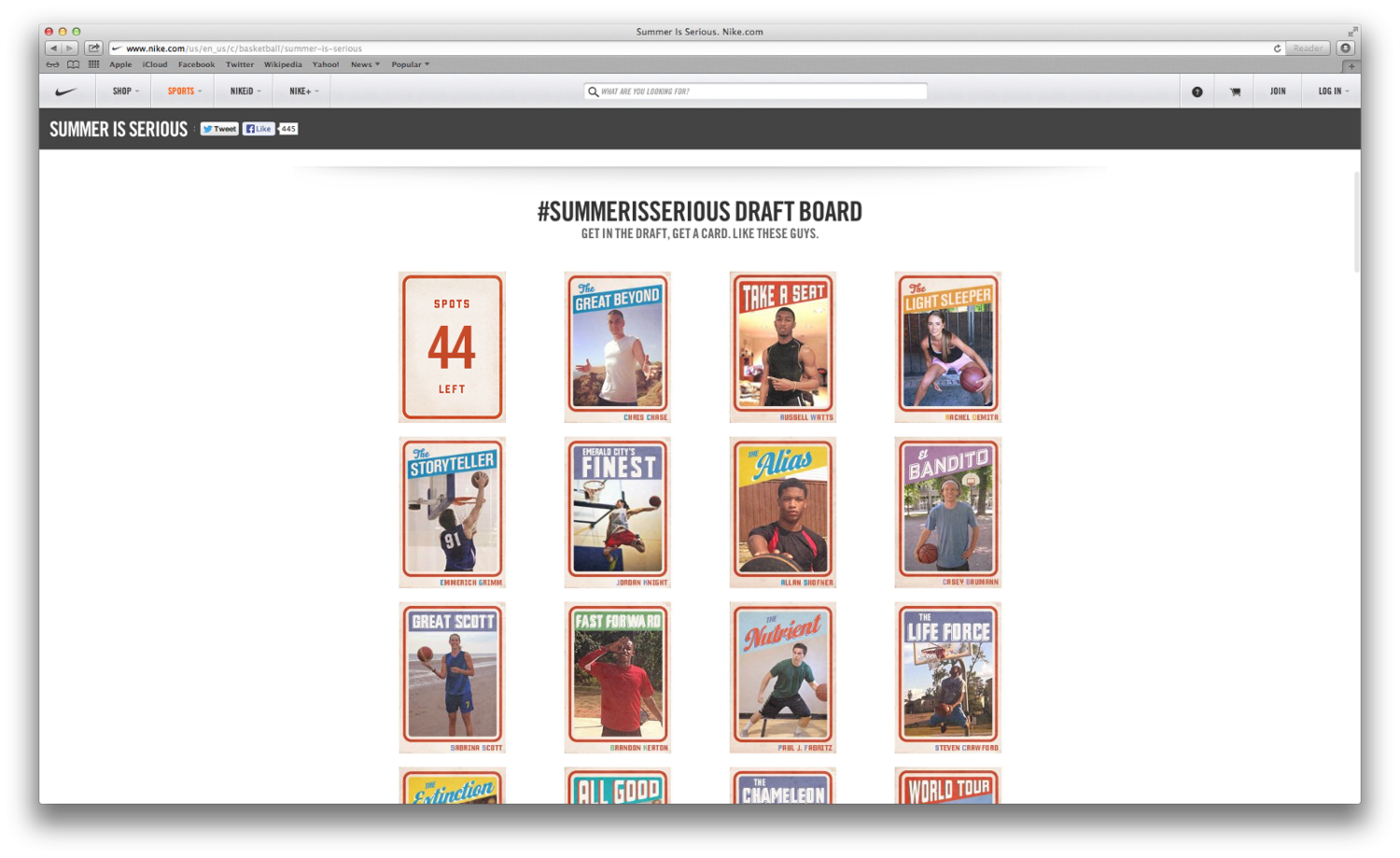Image resolution: width=1400 pixels, height=858 pixels.
Task: Click the Reader button
Action: [1308, 49]
